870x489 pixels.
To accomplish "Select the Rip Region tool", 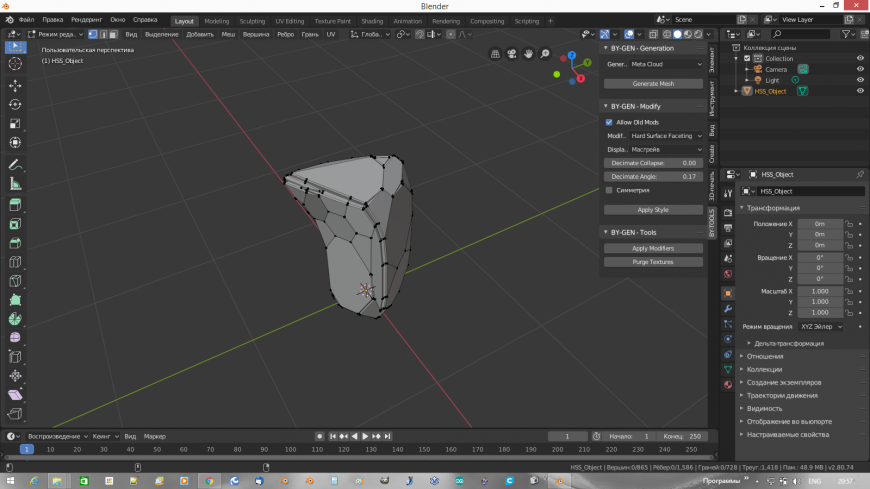I will point(15,414).
